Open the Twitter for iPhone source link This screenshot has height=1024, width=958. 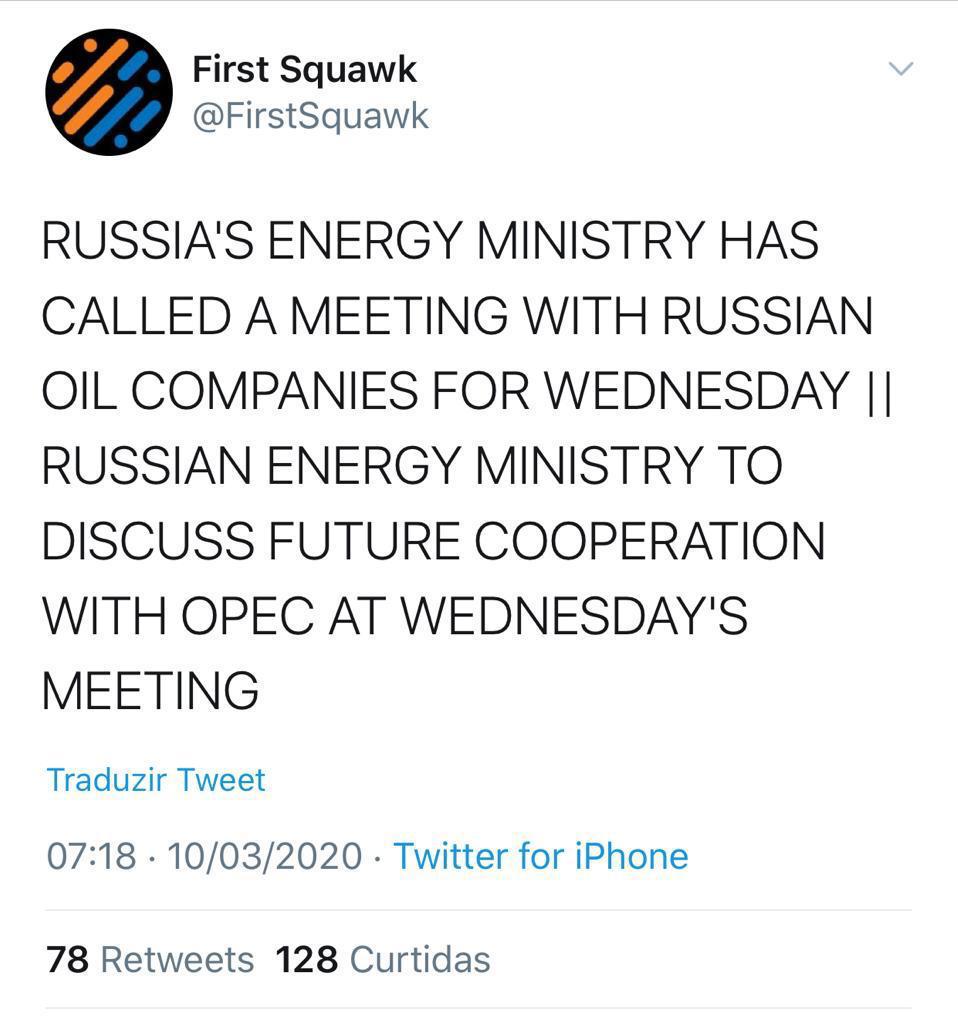(x=540, y=856)
